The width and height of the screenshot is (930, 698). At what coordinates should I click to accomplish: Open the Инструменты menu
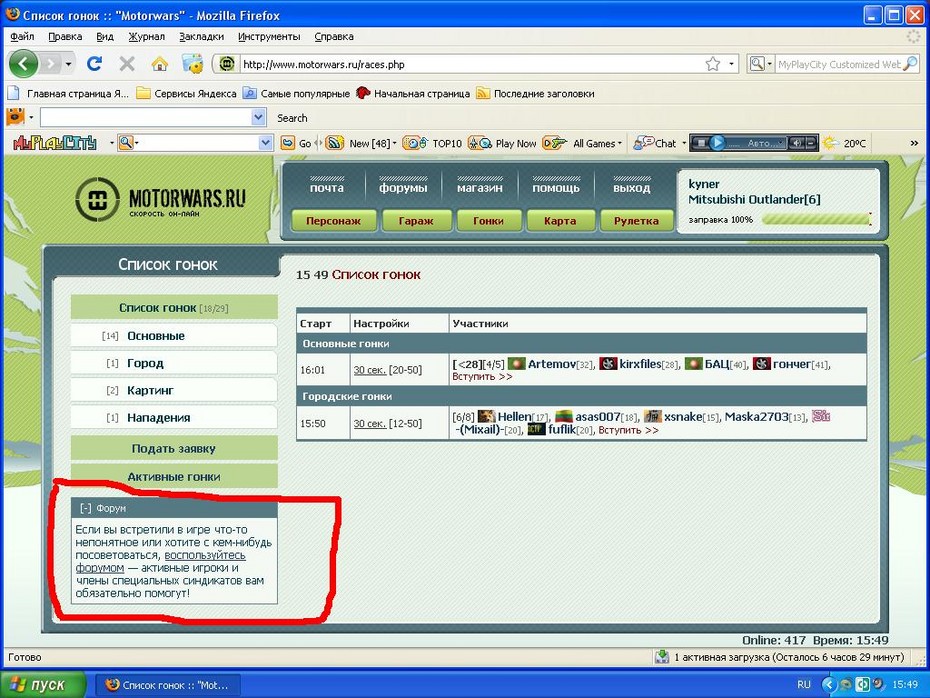pos(269,36)
